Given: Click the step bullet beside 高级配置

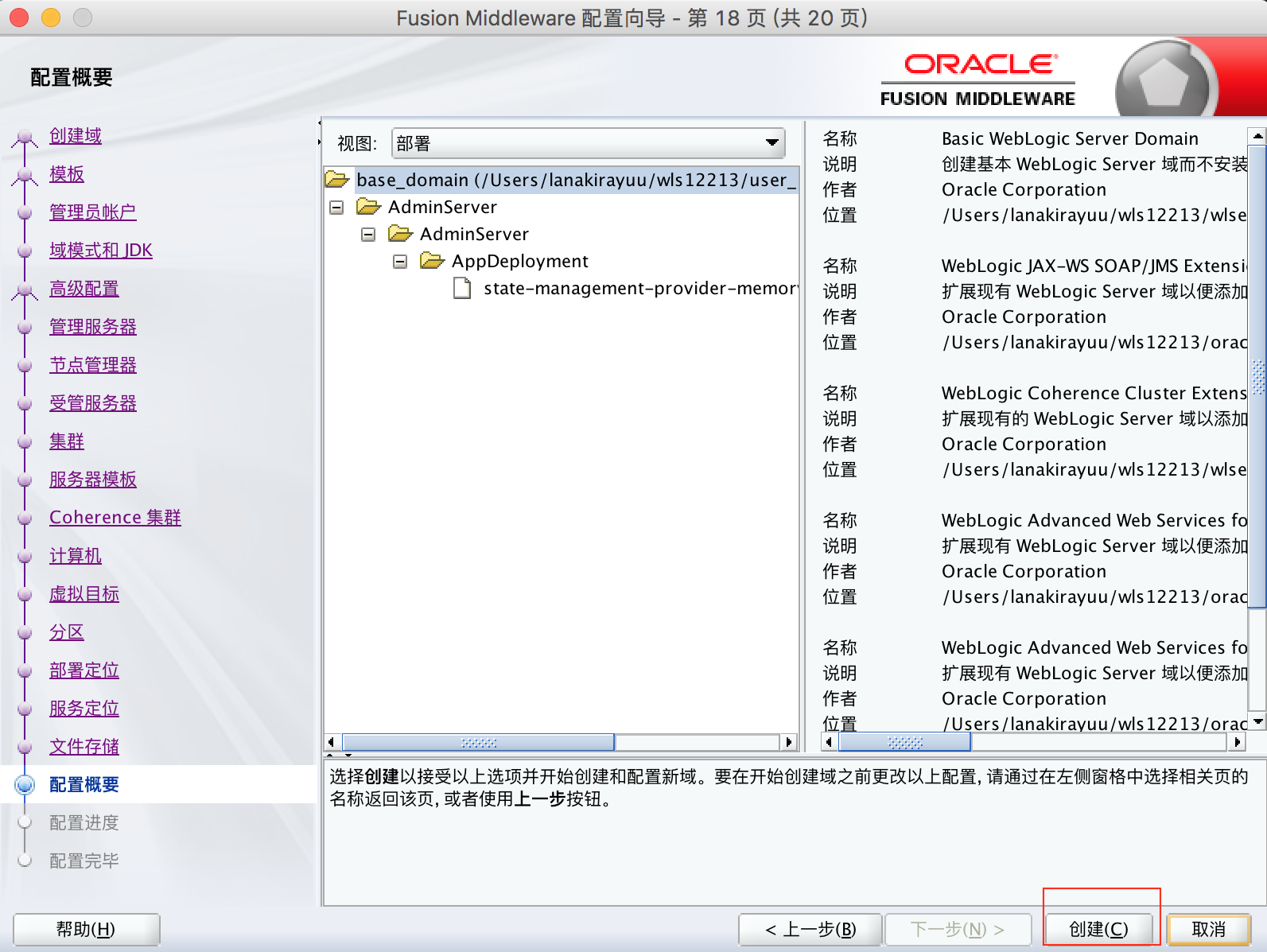Looking at the screenshot, I should 25,291.
